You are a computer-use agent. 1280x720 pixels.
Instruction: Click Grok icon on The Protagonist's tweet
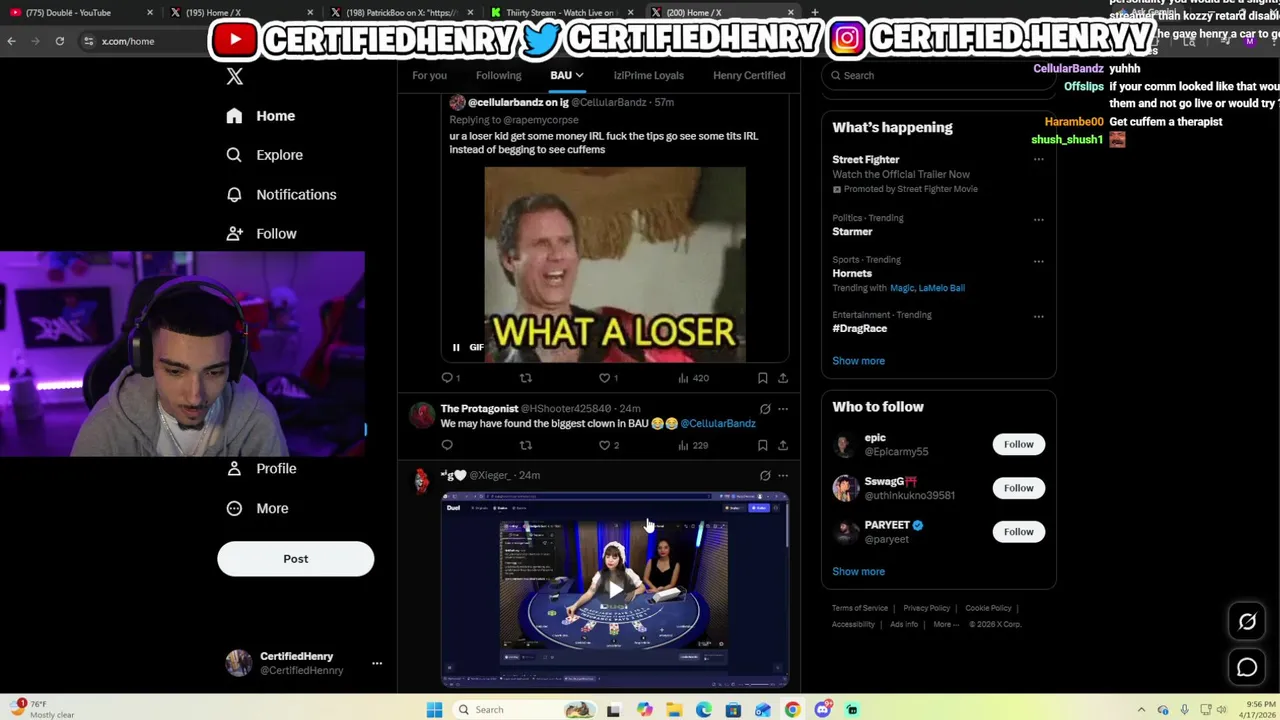tap(765, 409)
